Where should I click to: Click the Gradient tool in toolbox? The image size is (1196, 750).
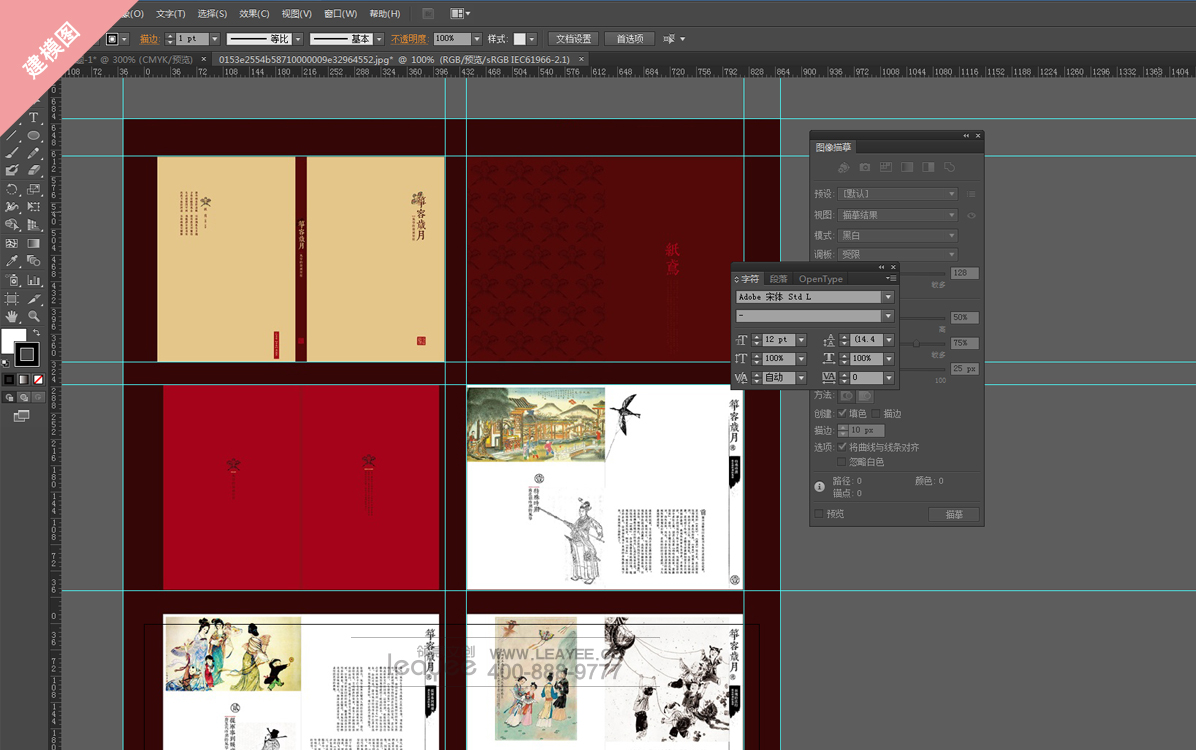coord(33,243)
